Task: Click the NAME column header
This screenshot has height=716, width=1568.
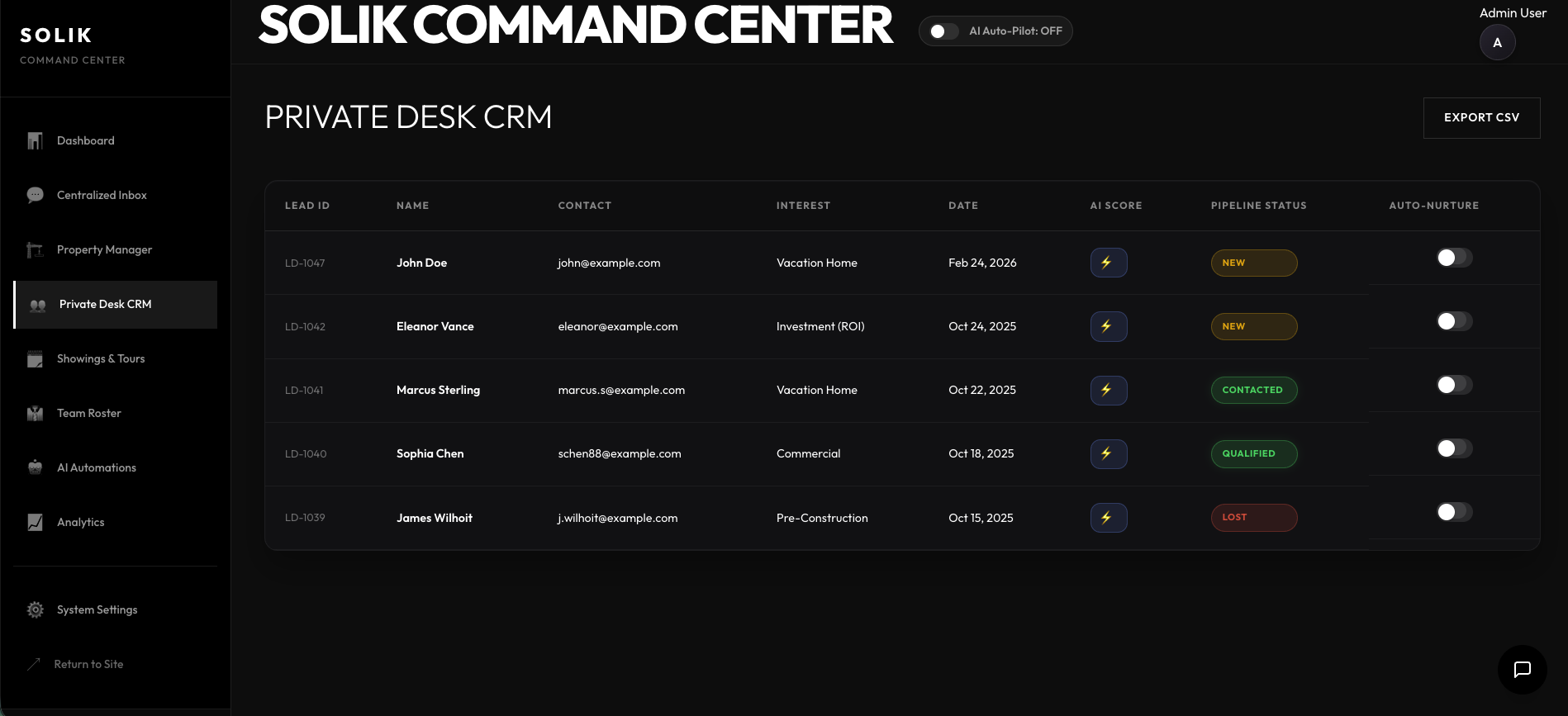Action: (412, 206)
